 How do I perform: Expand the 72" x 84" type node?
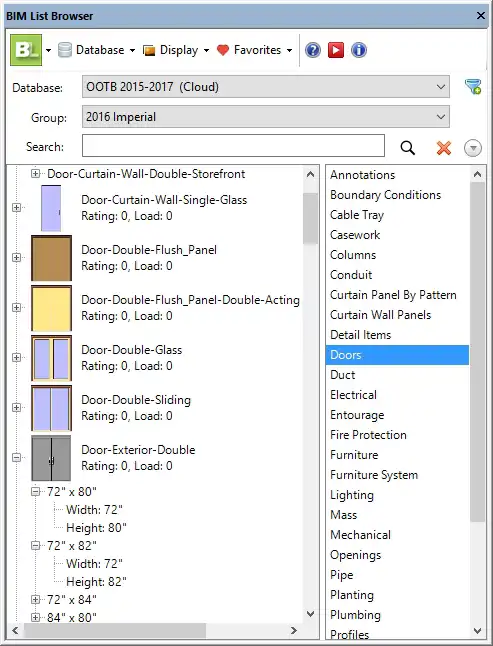(x=35, y=599)
